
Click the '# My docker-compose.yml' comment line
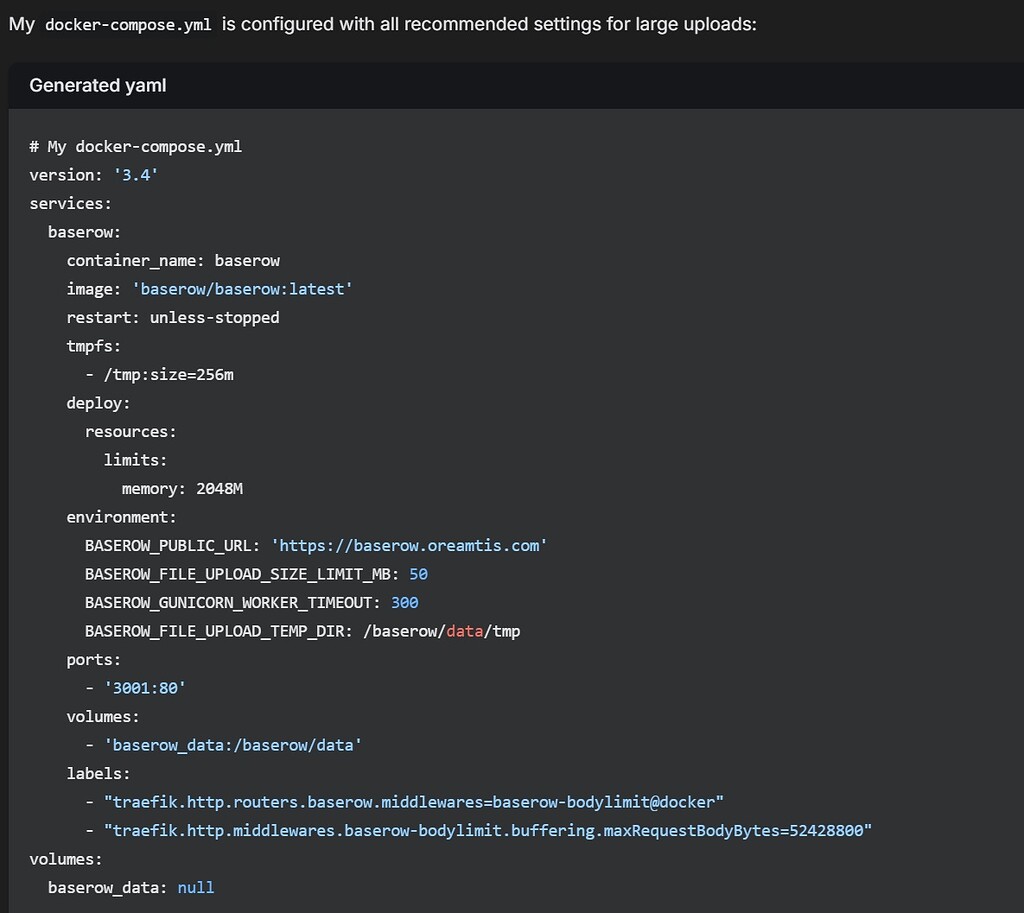(136, 147)
